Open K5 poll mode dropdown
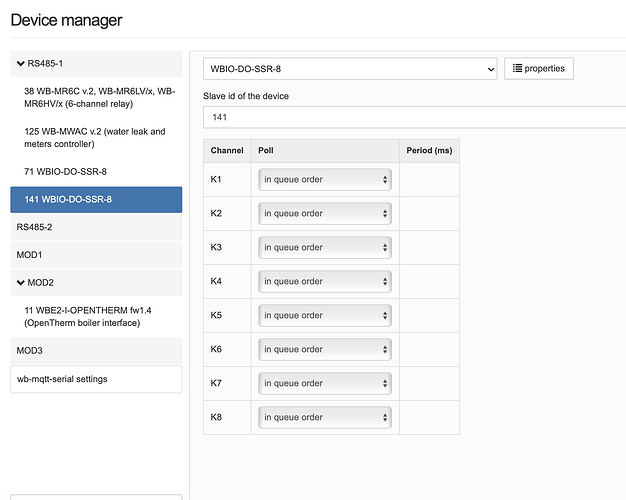Viewport: 626px width, 500px height. pyautogui.click(x=325, y=315)
